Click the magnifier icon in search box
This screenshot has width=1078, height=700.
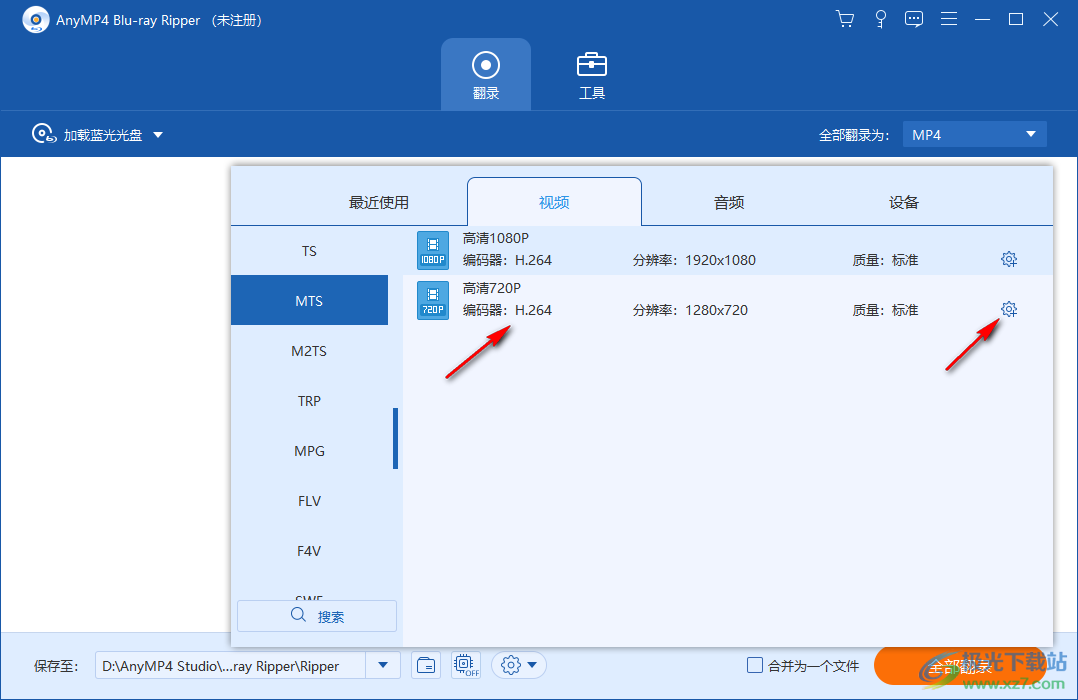(298, 615)
